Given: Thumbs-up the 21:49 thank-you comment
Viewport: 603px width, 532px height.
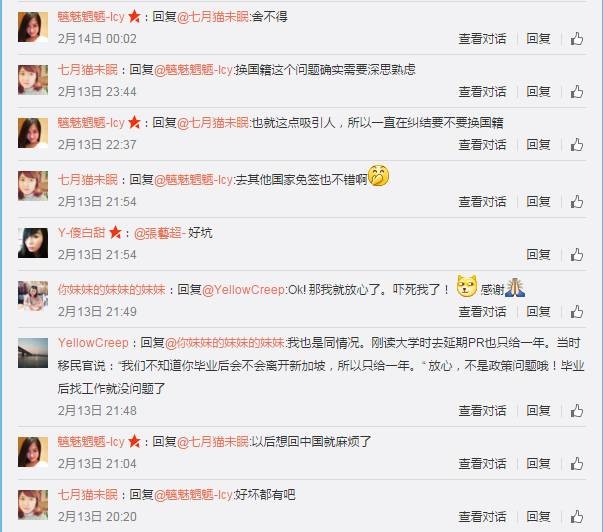Looking at the screenshot, I should (576, 311).
